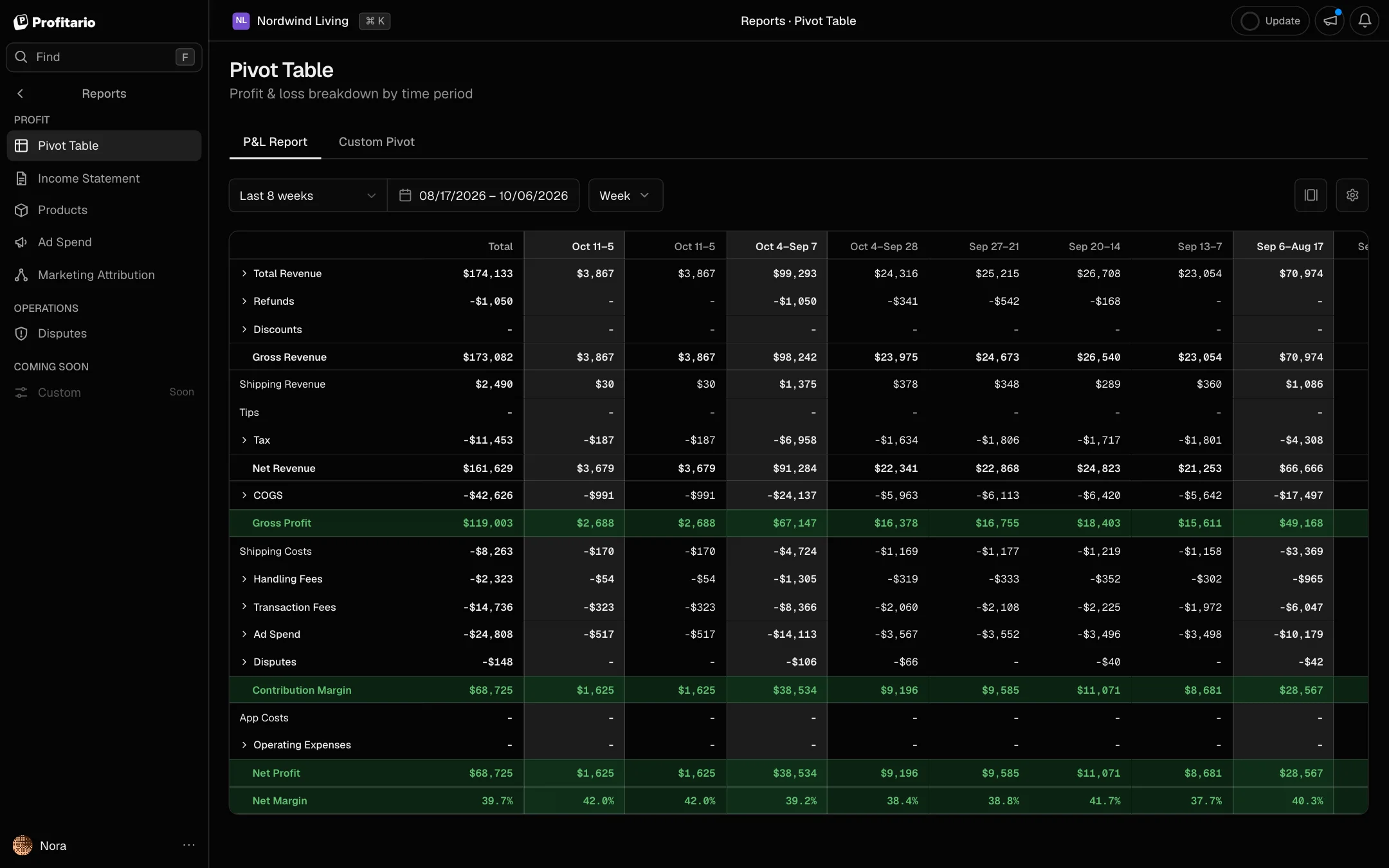Screen dimensions: 1389x868
Task: Open the announcements megaphone icon
Action: click(x=1330, y=21)
